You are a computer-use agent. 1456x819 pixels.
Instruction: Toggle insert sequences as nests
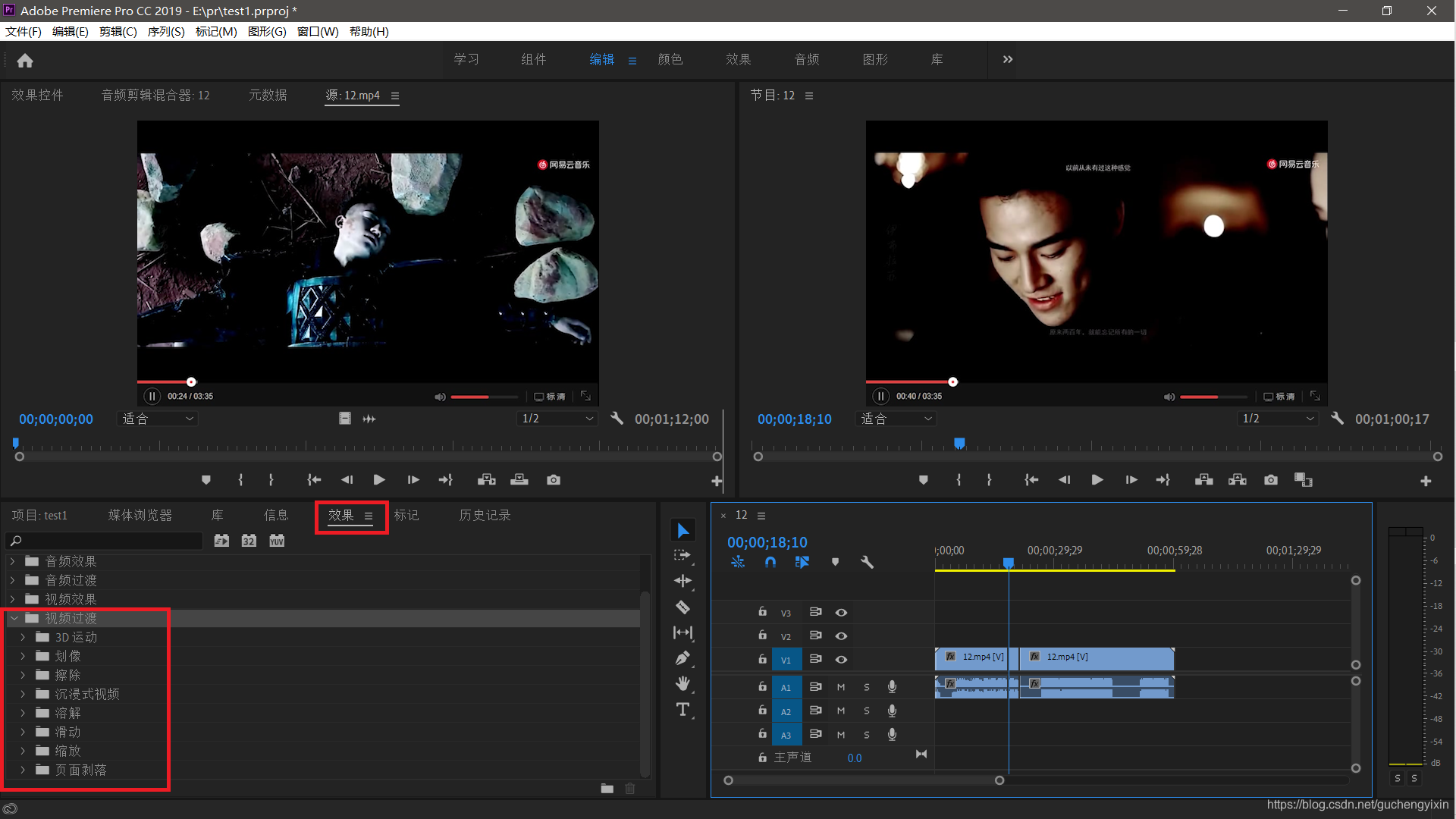point(738,562)
